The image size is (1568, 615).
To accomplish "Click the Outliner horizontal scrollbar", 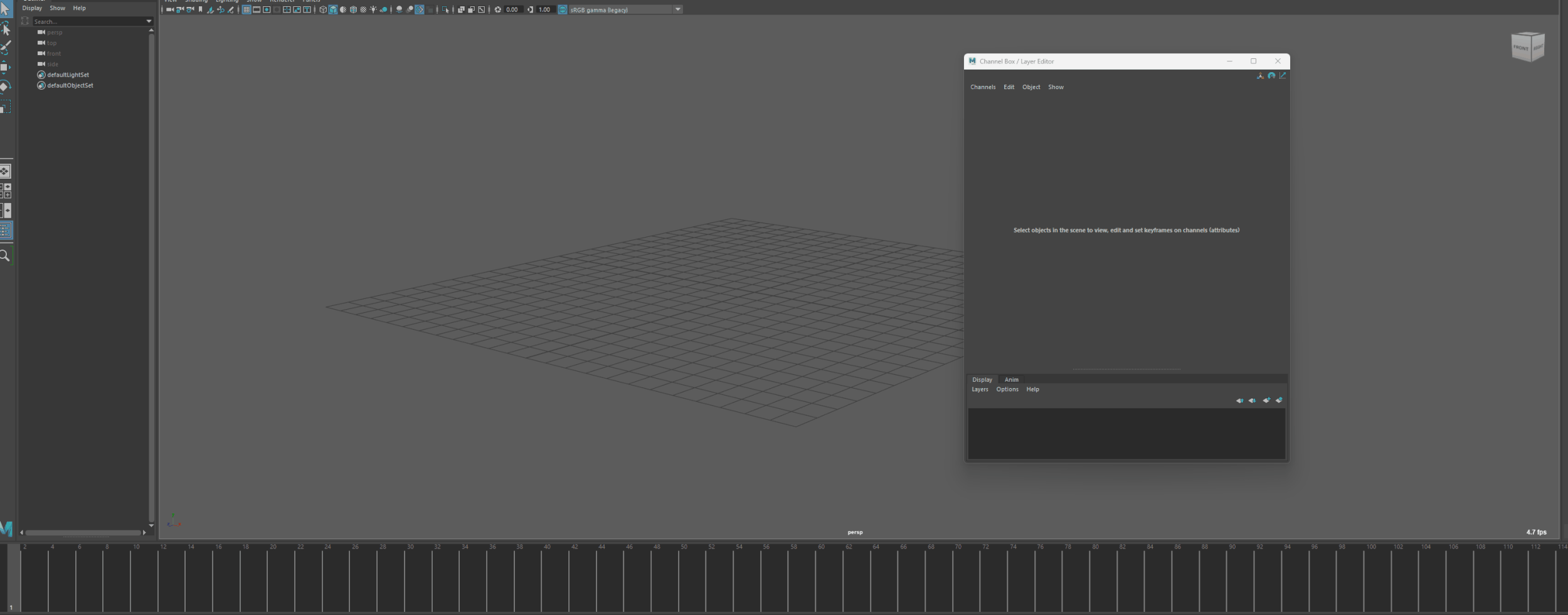I will (83, 532).
